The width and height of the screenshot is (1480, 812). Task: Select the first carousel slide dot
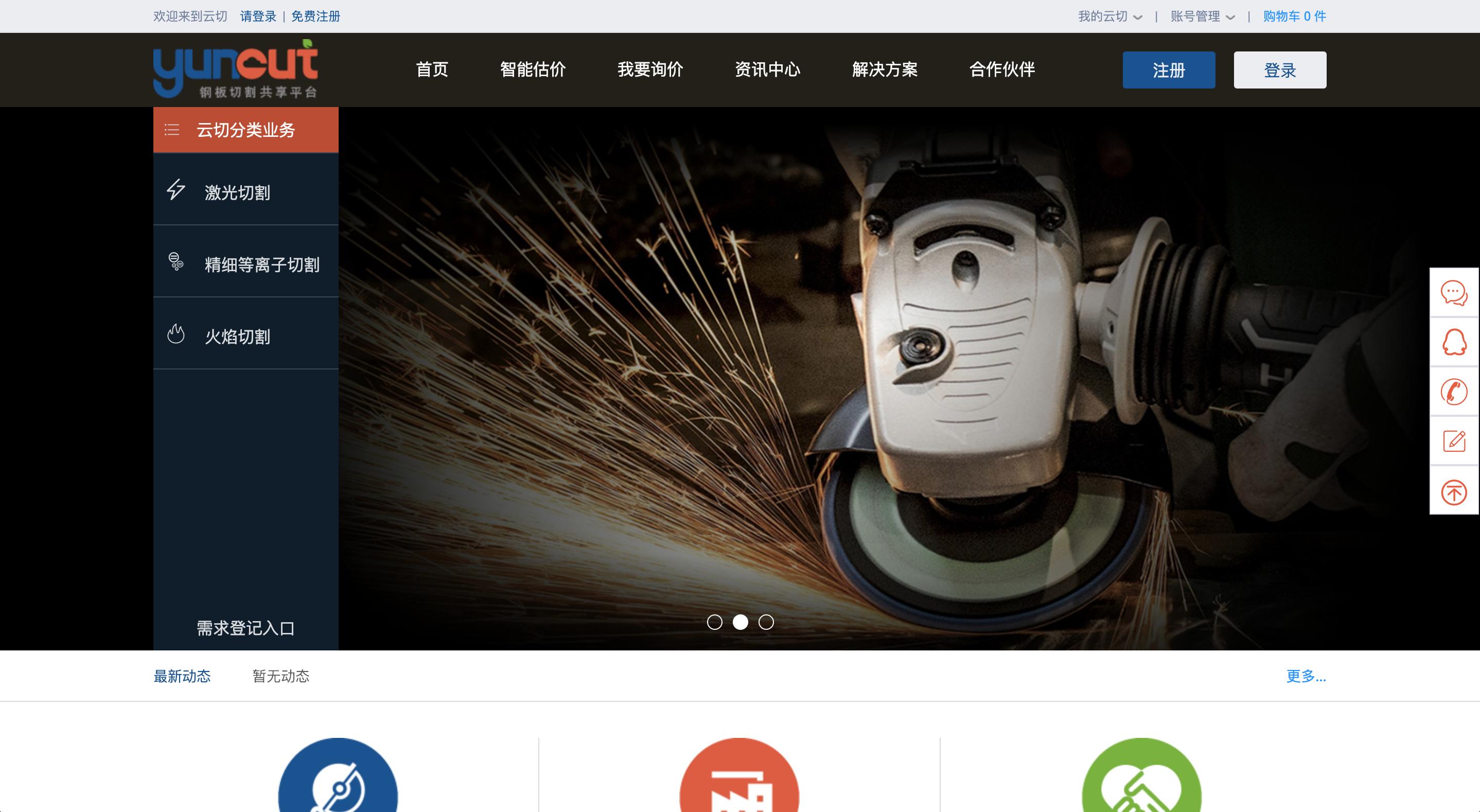coord(714,622)
